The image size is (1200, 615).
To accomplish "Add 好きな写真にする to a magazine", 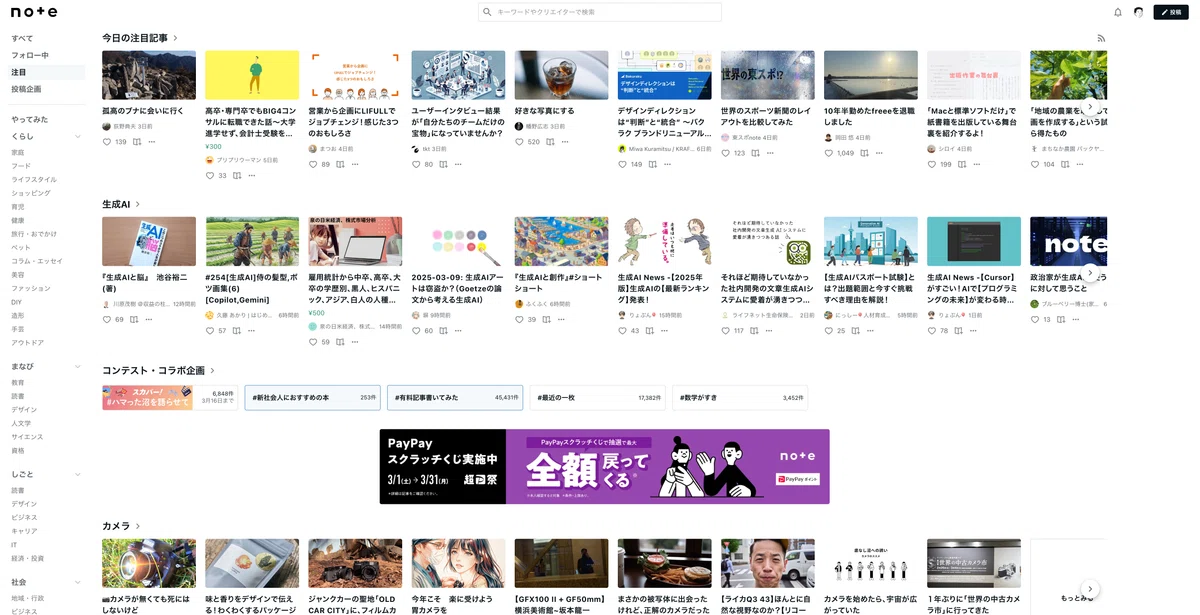I will [x=549, y=142].
